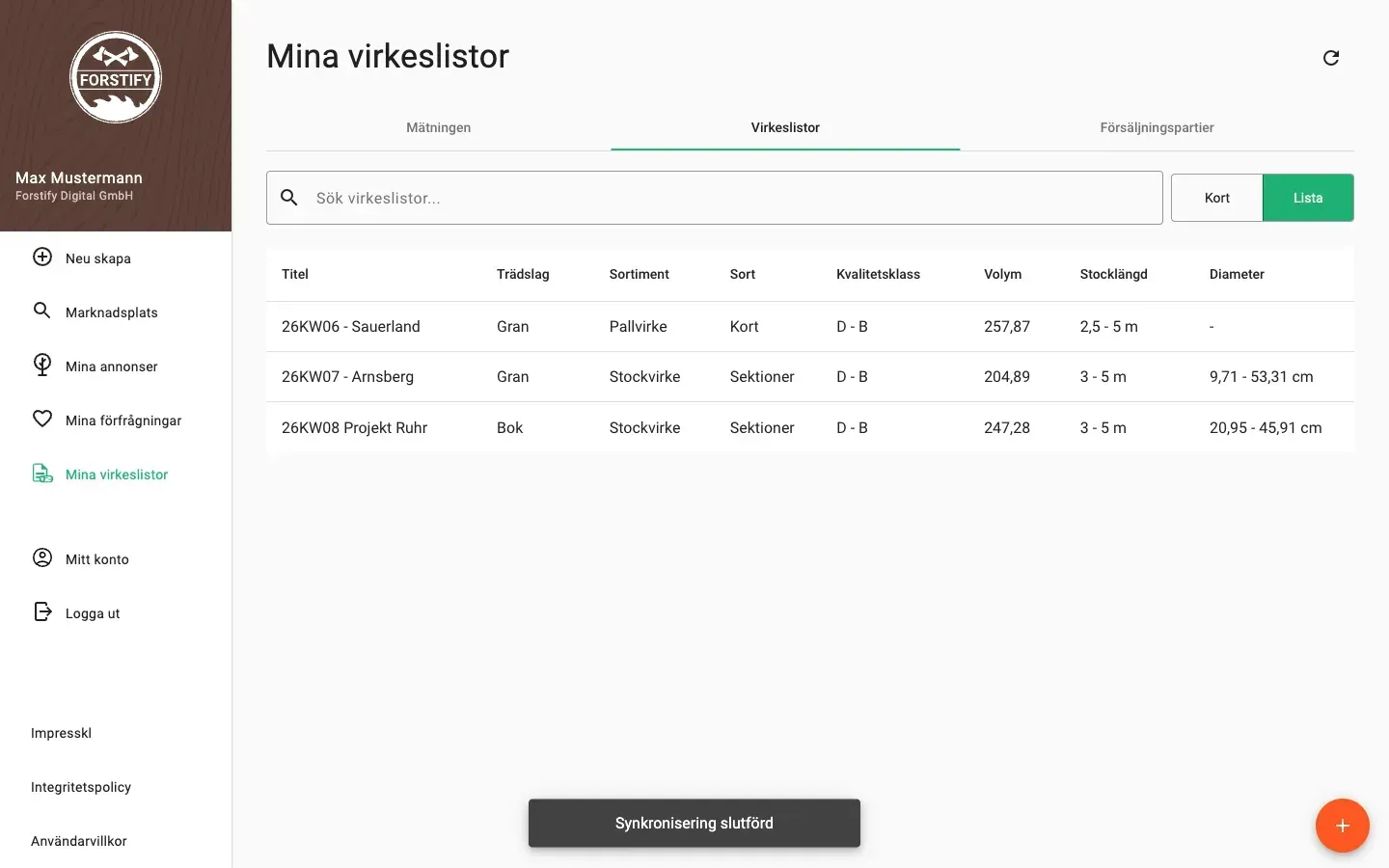Click the logout icon beside Logga ut
Viewport: 1389px width, 868px height.
tap(42, 611)
